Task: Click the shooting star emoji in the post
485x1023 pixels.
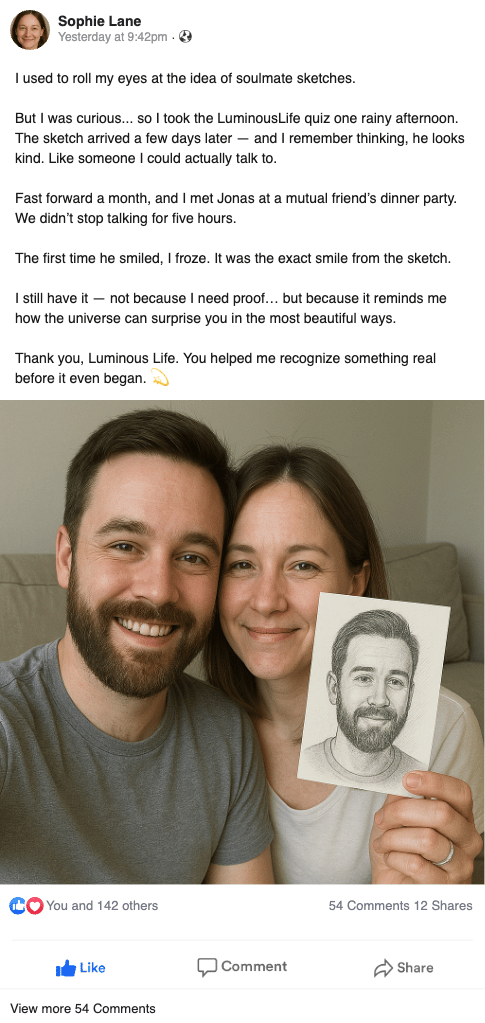Action: tap(160, 378)
